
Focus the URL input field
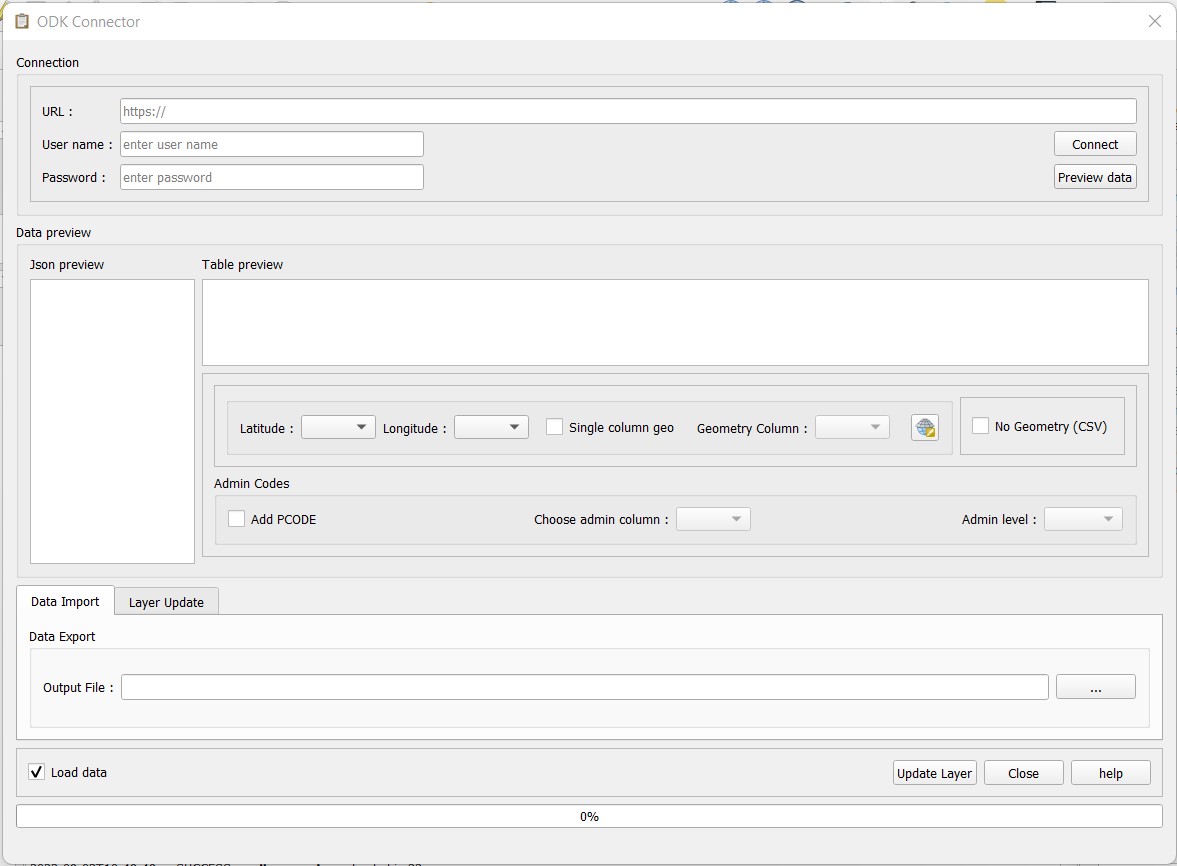[x=628, y=111]
